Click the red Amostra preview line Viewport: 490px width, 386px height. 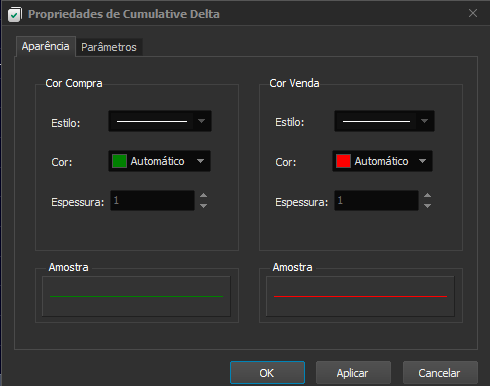pyautogui.click(x=360, y=296)
